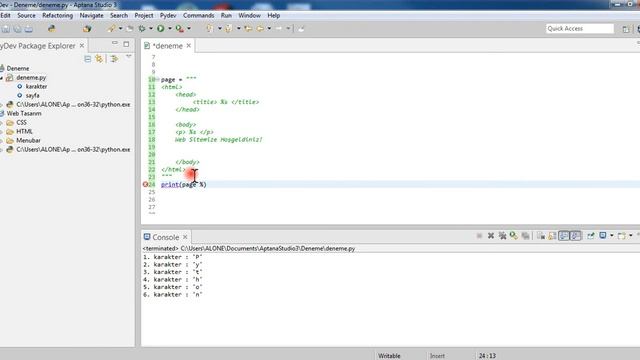
Task: Open New Console View dropdown arrow
Action: click(631, 236)
